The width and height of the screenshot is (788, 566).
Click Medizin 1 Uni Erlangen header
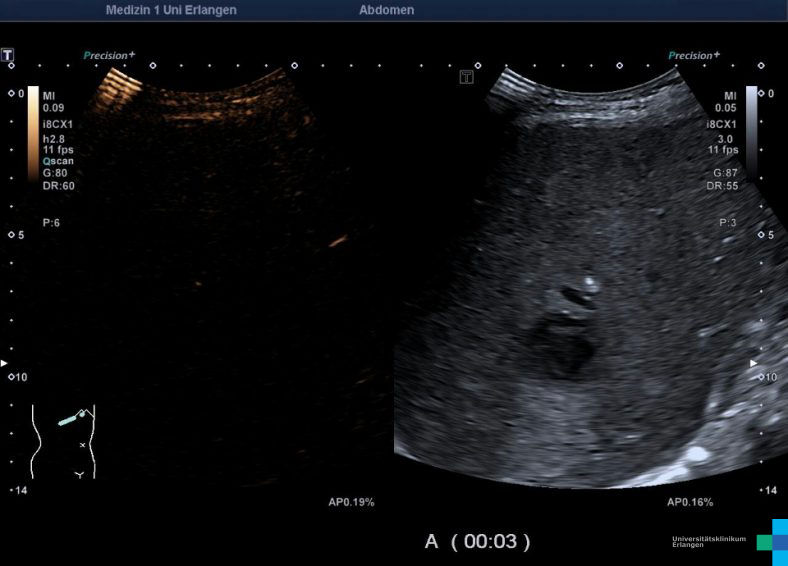[x=171, y=10]
